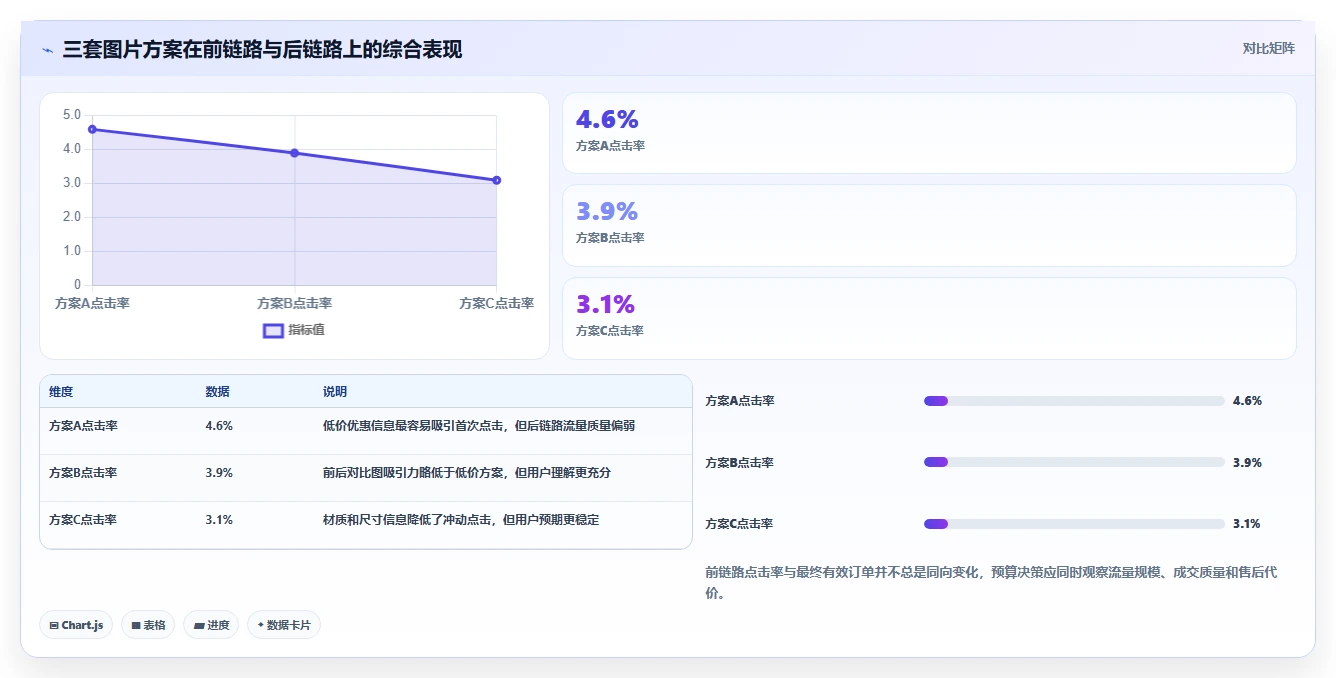Click the 方案B点击率 x-axis label
1336x678 pixels.
point(294,303)
